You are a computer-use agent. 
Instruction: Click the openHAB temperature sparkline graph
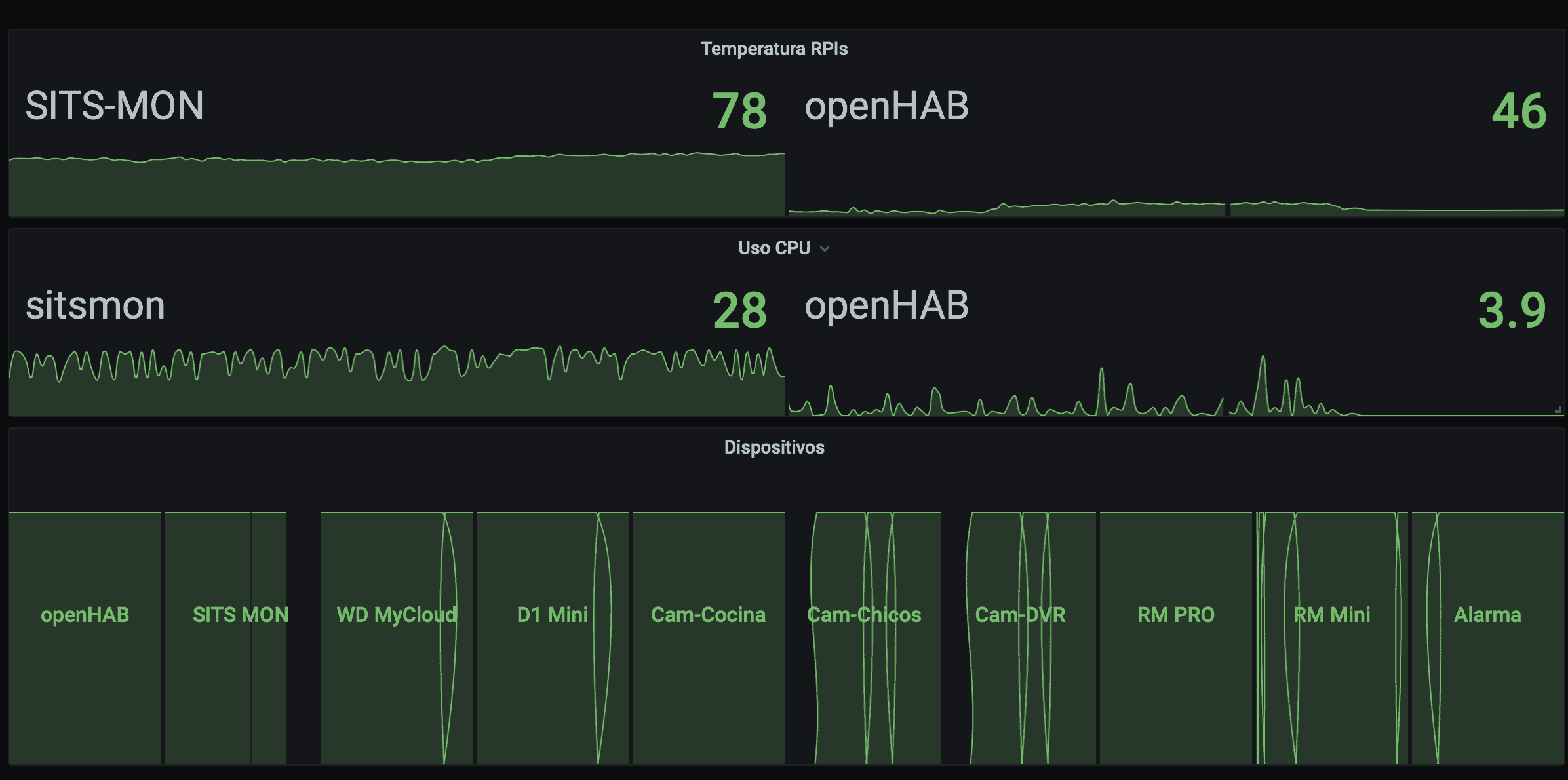[1176, 207]
